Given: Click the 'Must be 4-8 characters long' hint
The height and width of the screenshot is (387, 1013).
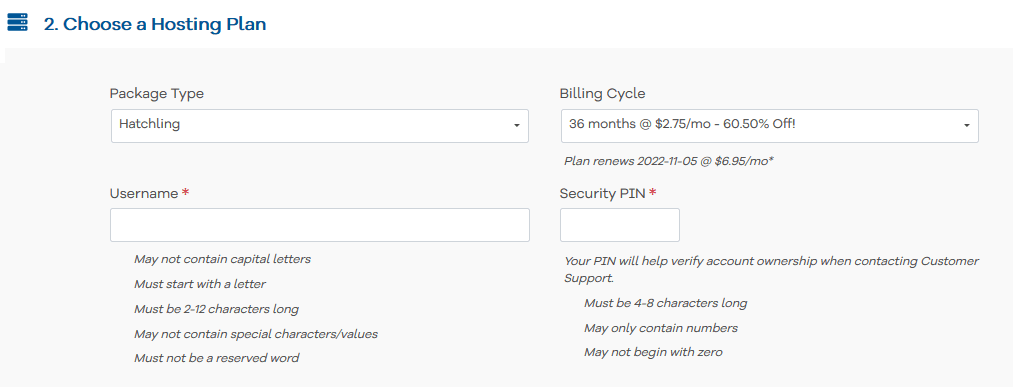Looking at the screenshot, I should 665,303.
